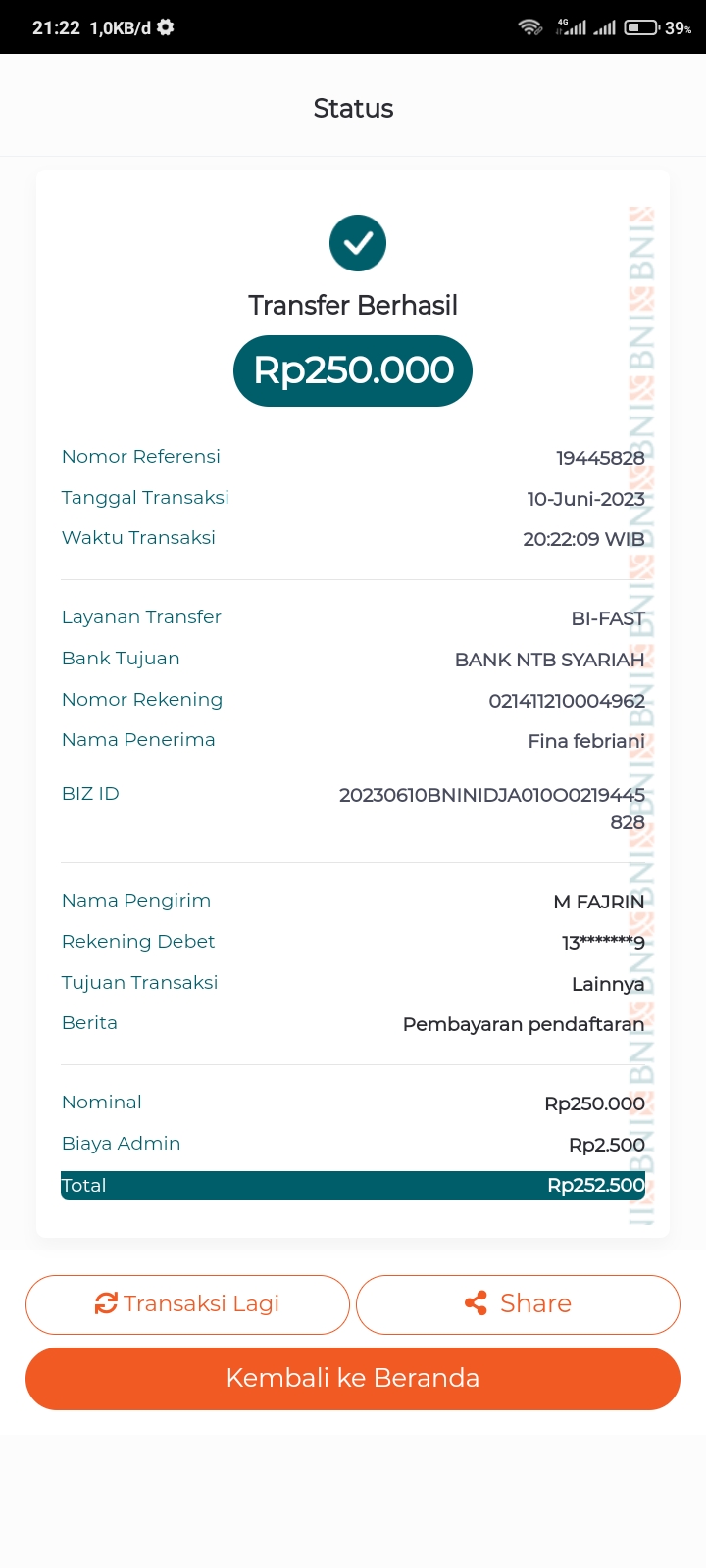Tap the settings gear in status bar

tap(166, 27)
